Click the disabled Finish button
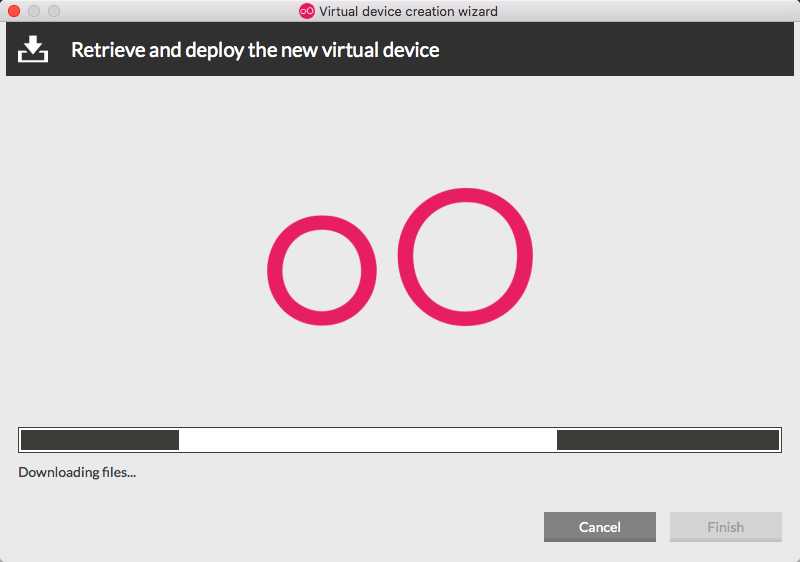This screenshot has height=562, width=800. coord(726,527)
